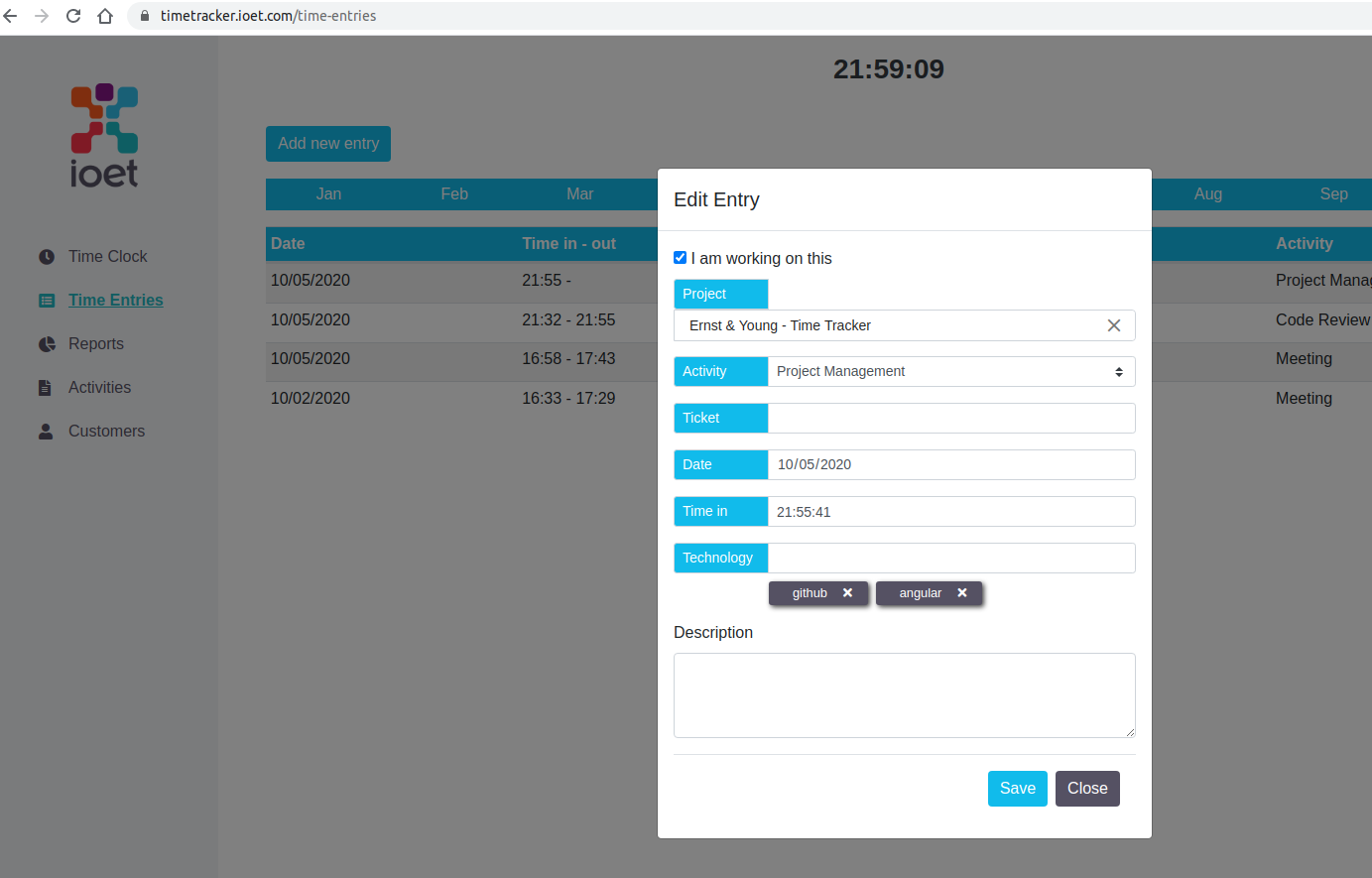This screenshot has width=1372, height=878.
Task: Click the ioet logo
Action: pyautogui.click(x=104, y=136)
